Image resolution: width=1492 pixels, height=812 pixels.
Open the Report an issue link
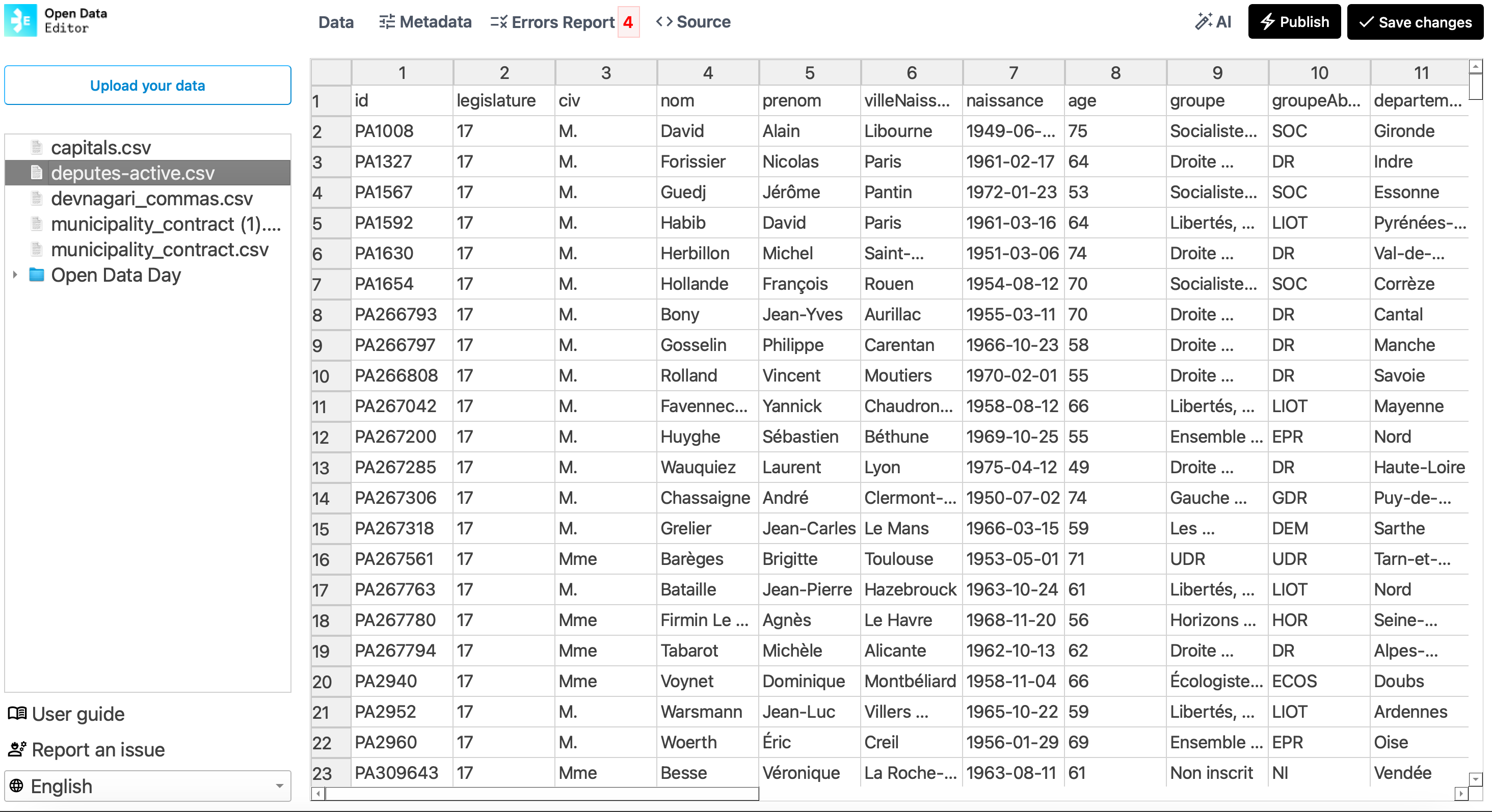click(x=87, y=749)
